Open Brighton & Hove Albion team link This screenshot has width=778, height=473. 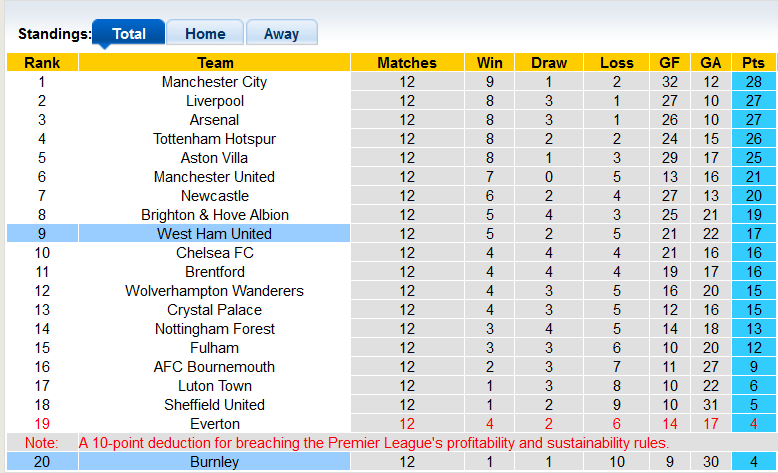coord(214,215)
